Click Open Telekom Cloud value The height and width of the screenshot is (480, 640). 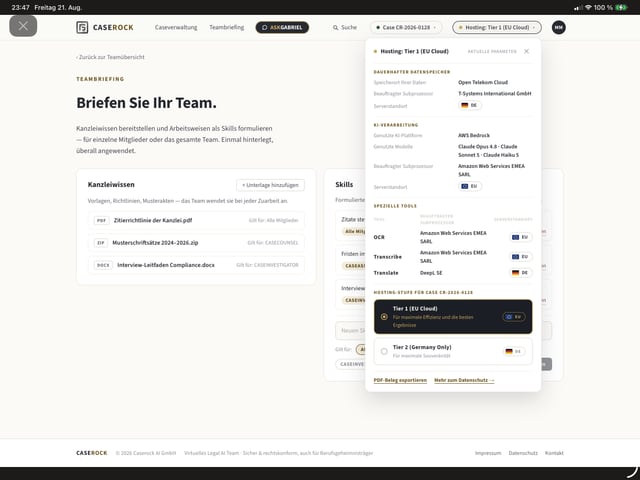point(483,82)
